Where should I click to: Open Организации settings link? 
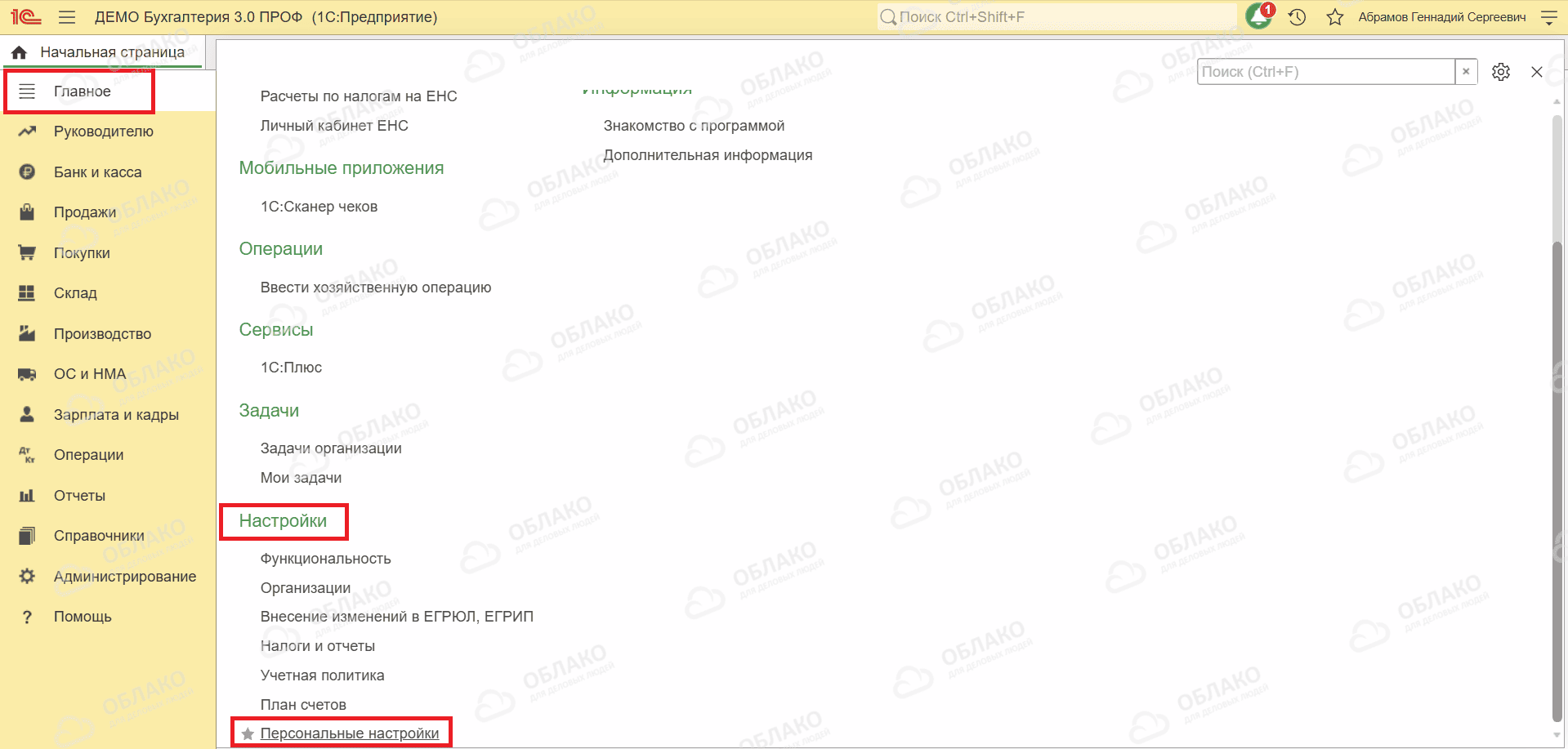tap(306, 588)
